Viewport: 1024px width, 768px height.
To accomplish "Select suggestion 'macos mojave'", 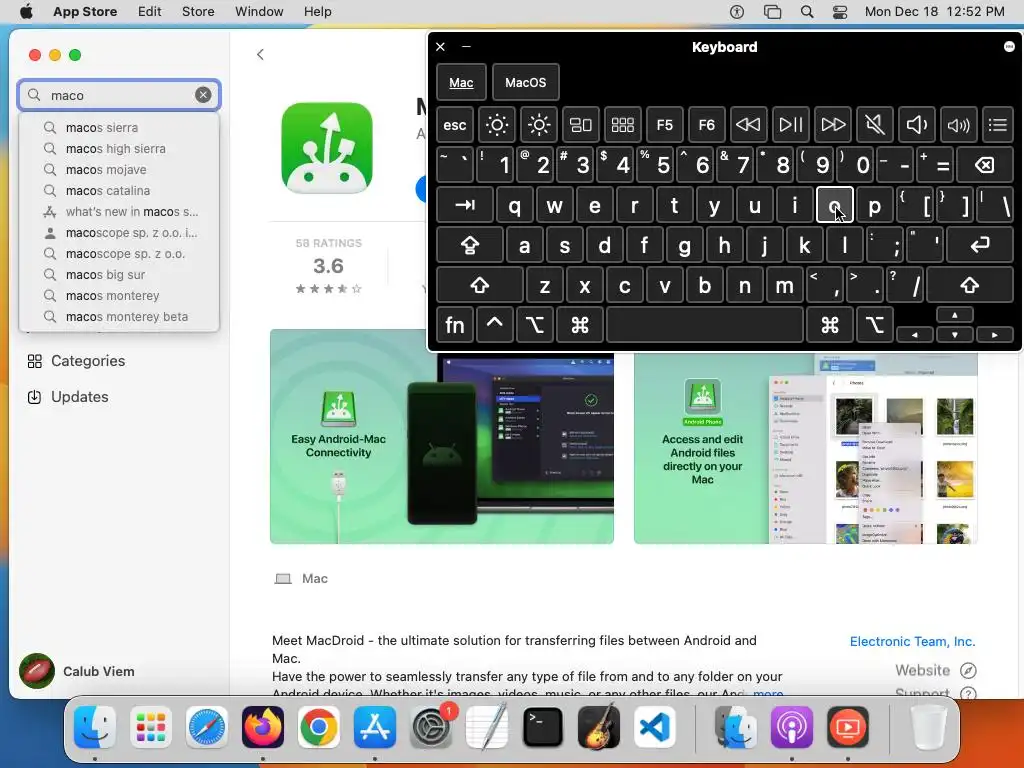I will (x=120, y=169).
